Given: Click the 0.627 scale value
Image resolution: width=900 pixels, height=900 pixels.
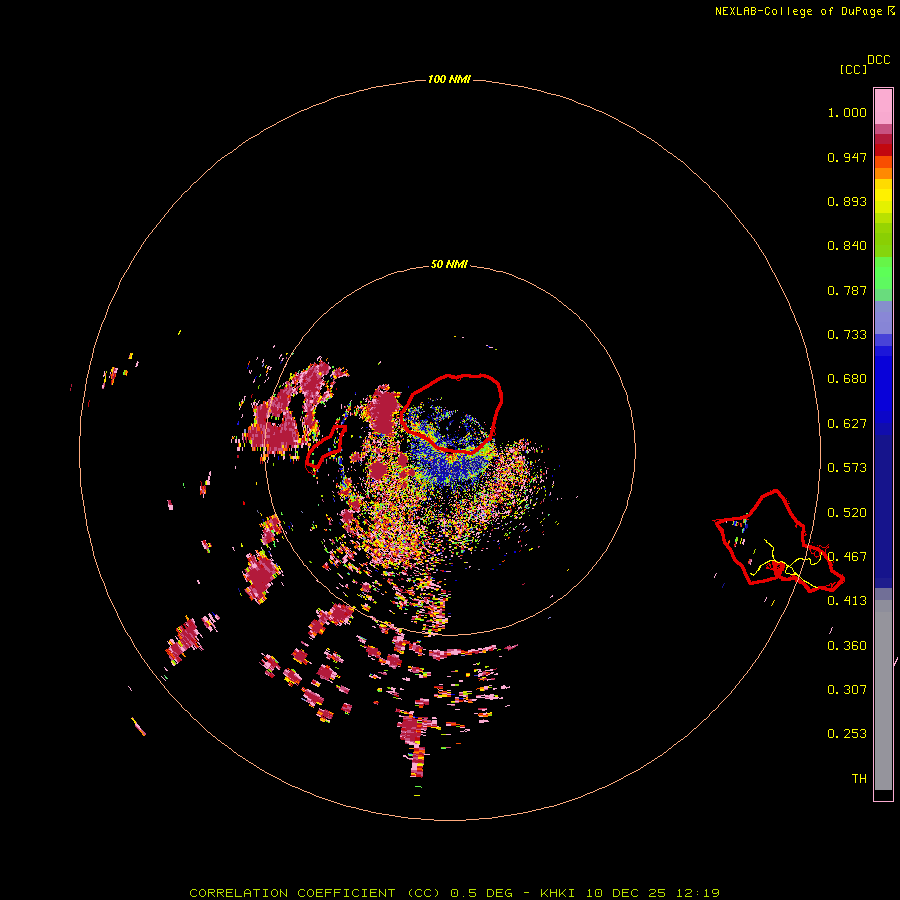Looking at the screenshot, I should coord(847,424).
